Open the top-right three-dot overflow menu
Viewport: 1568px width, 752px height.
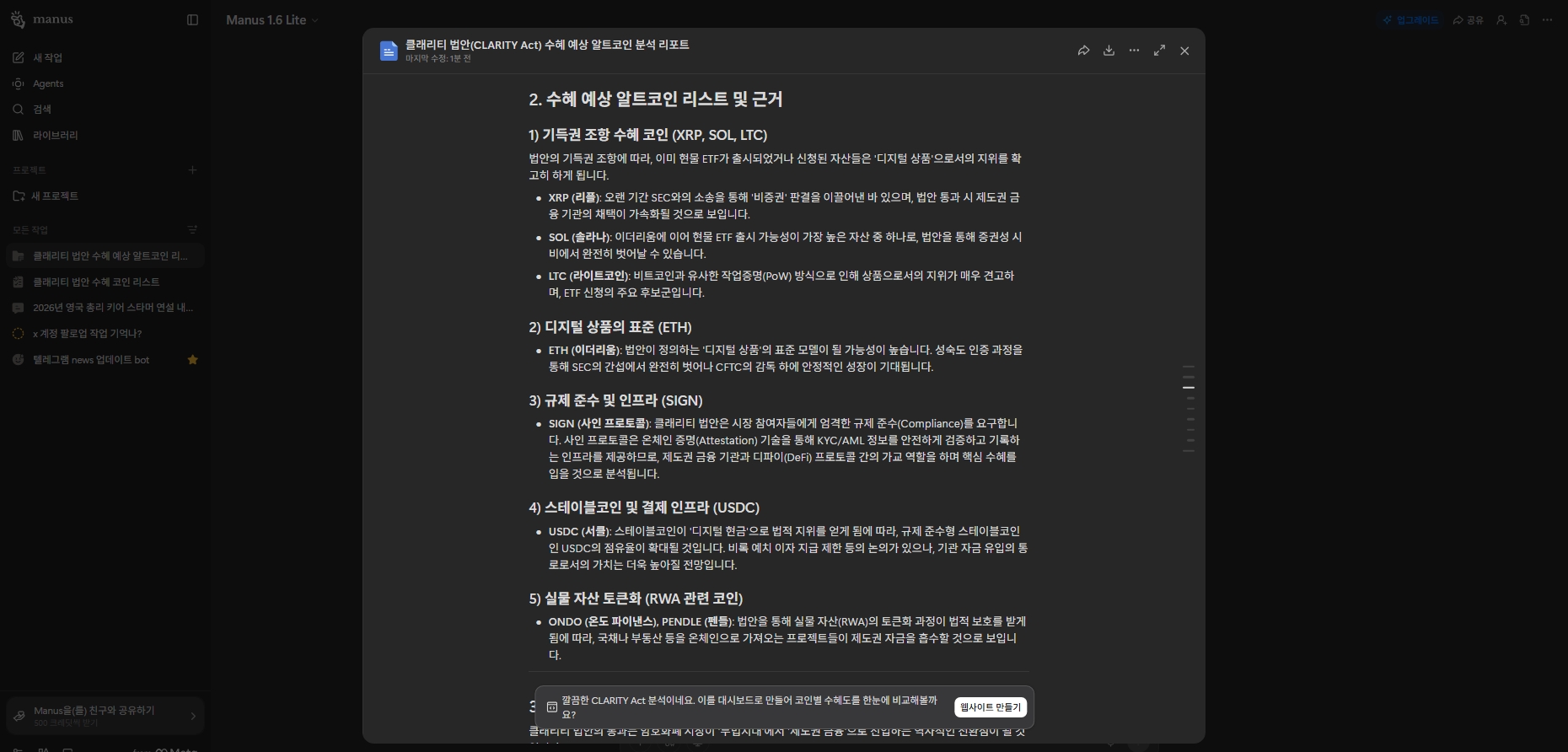1547,20
